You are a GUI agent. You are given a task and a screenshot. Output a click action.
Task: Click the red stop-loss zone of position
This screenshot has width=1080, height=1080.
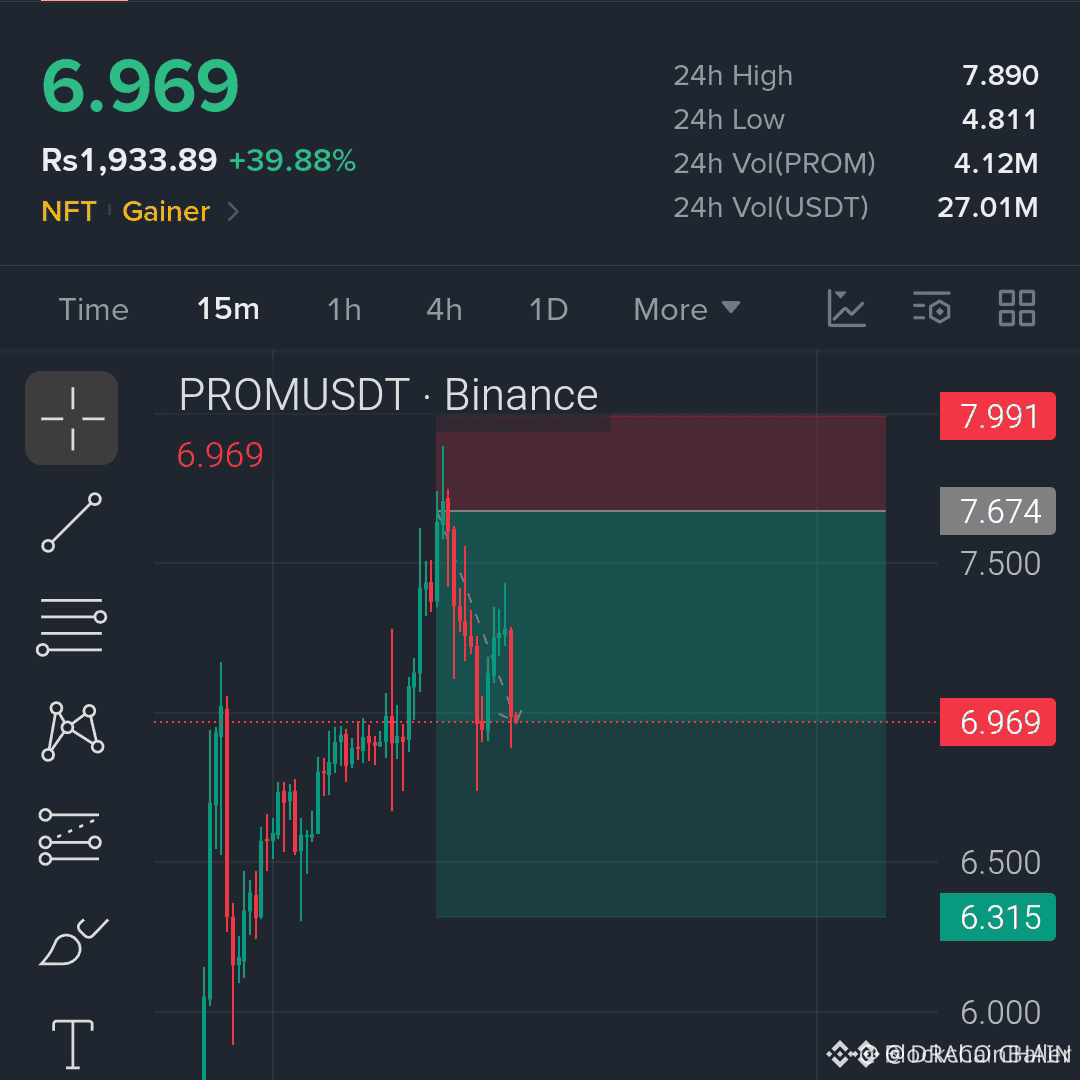tap(661, 463)
